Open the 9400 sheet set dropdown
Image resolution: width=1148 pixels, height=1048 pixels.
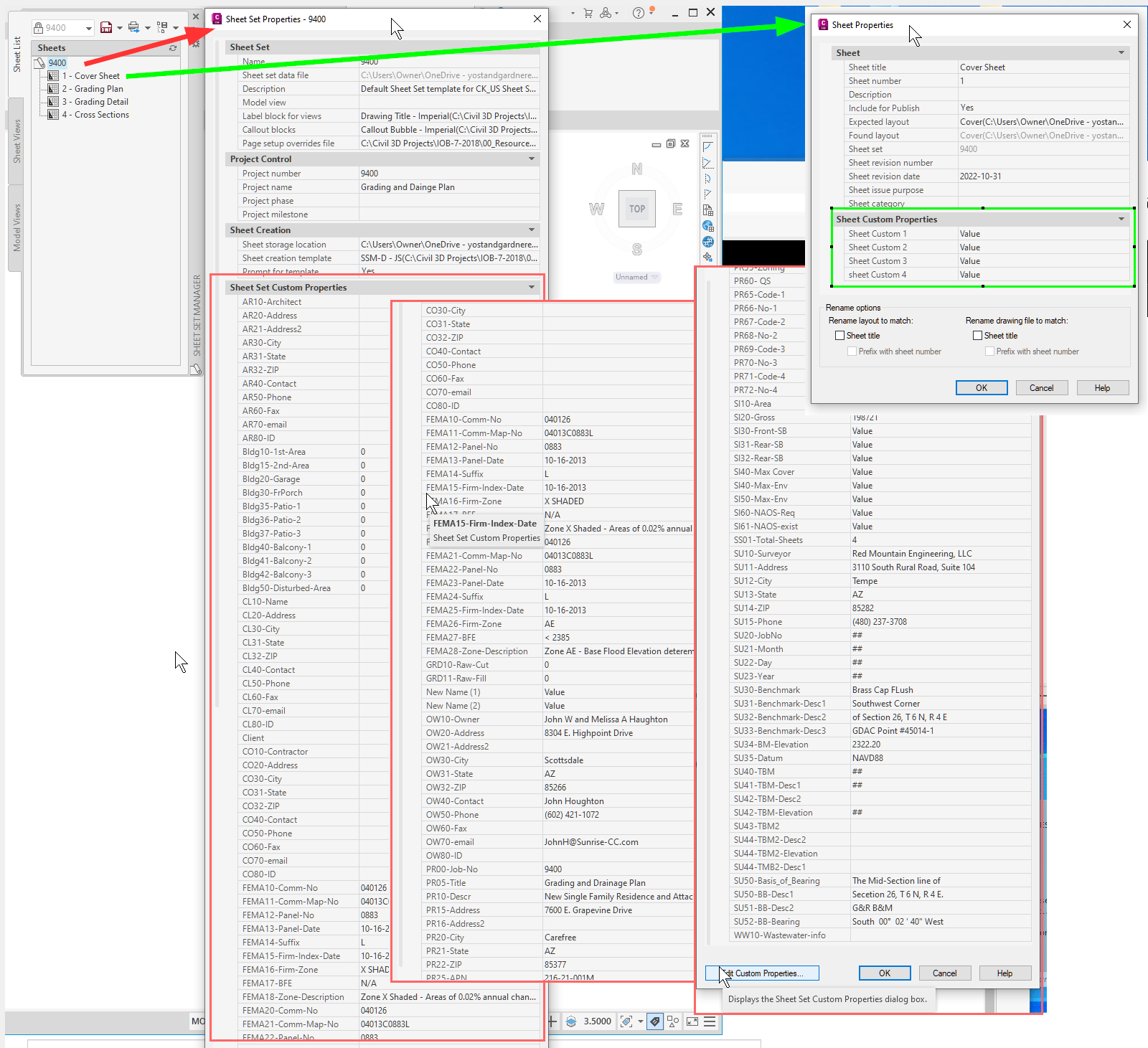tap(89, 27)
